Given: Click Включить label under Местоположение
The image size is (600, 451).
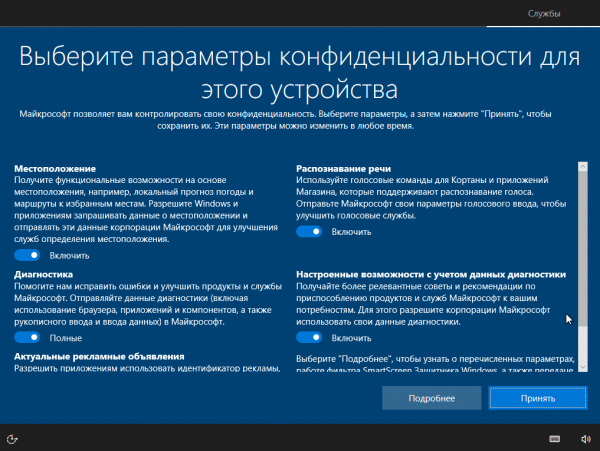Looking at the screenshot, I should 69,256.
